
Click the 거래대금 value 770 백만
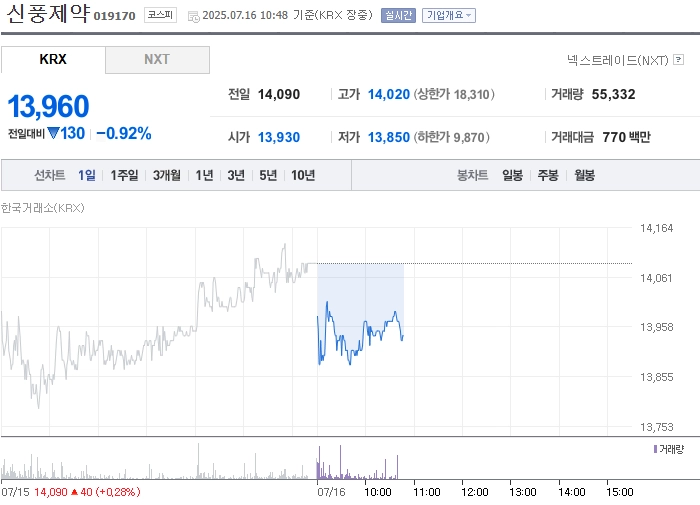click(626, 137)
